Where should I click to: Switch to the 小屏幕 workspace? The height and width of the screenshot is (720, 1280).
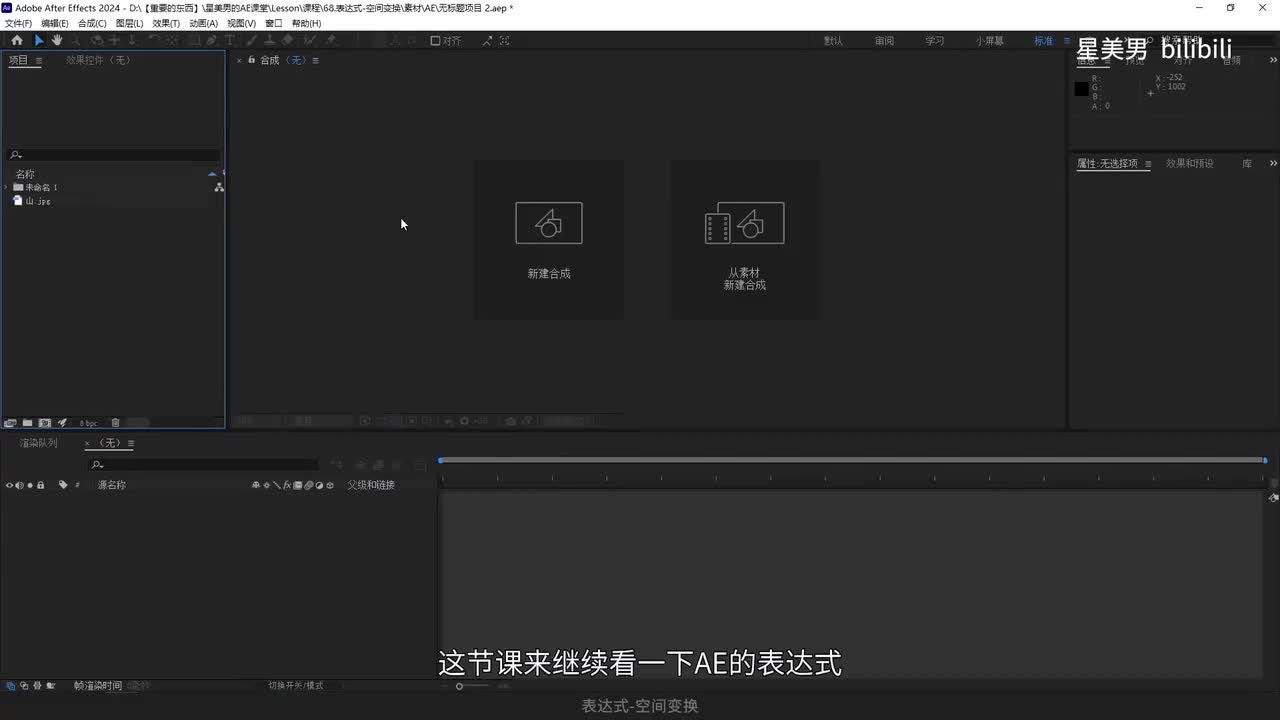click(990, 41)
